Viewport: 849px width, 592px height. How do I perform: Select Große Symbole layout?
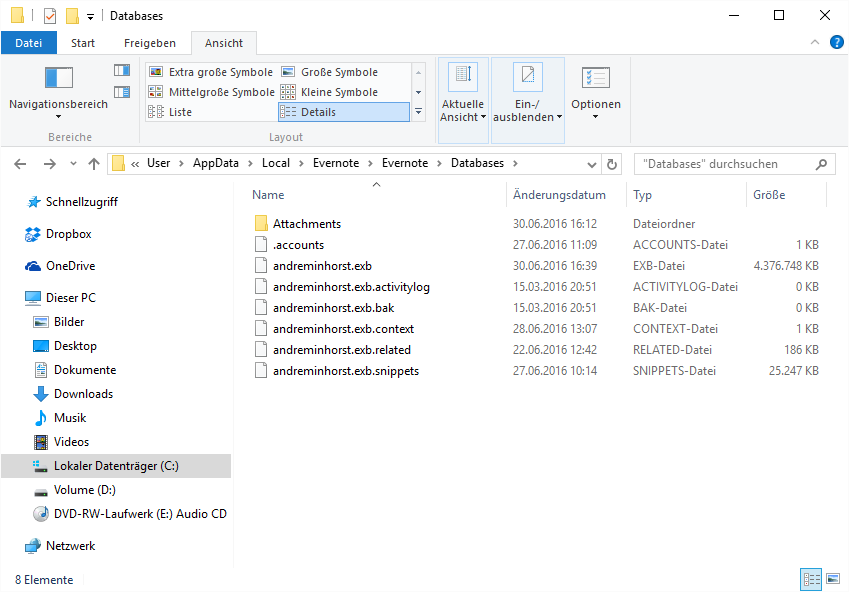[x=329, y=72]
